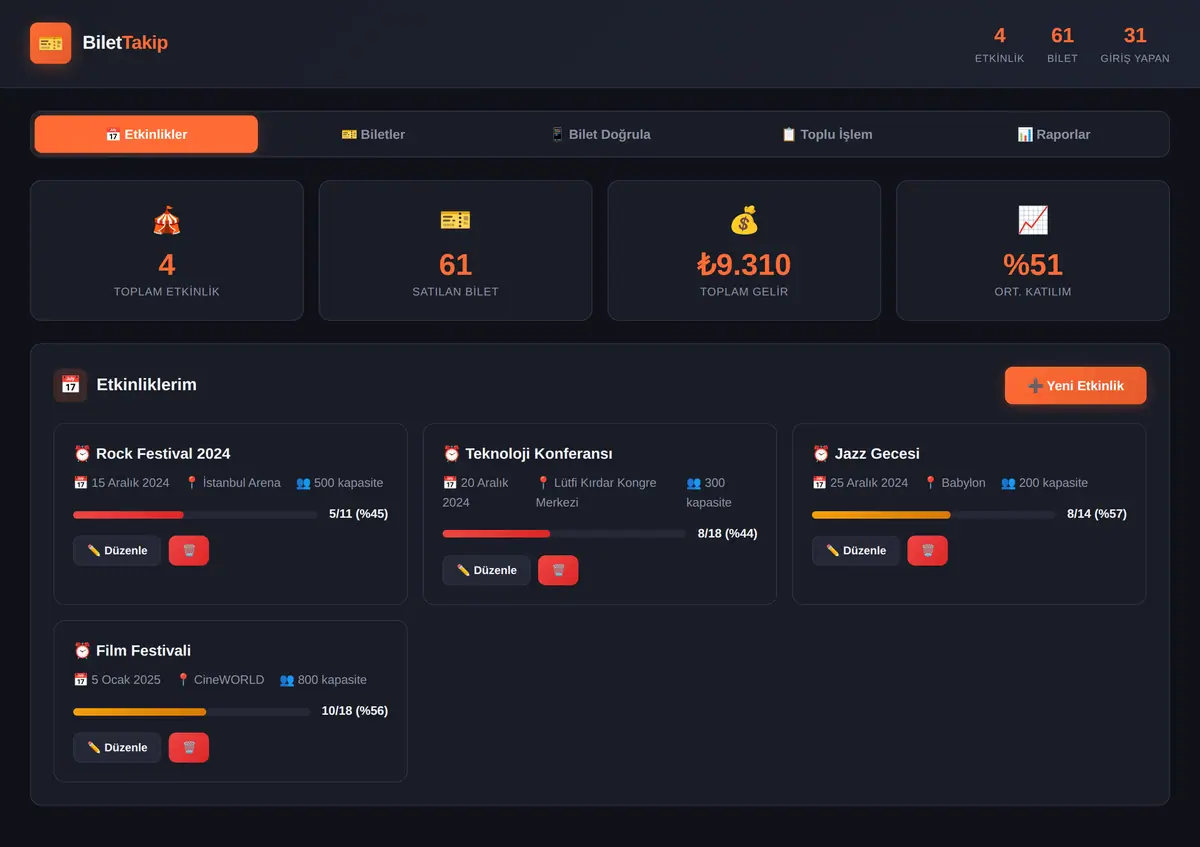Delete the Film Festivali event
The height and width of the screenshot is (847, 1200).
[x=189, y=748]
